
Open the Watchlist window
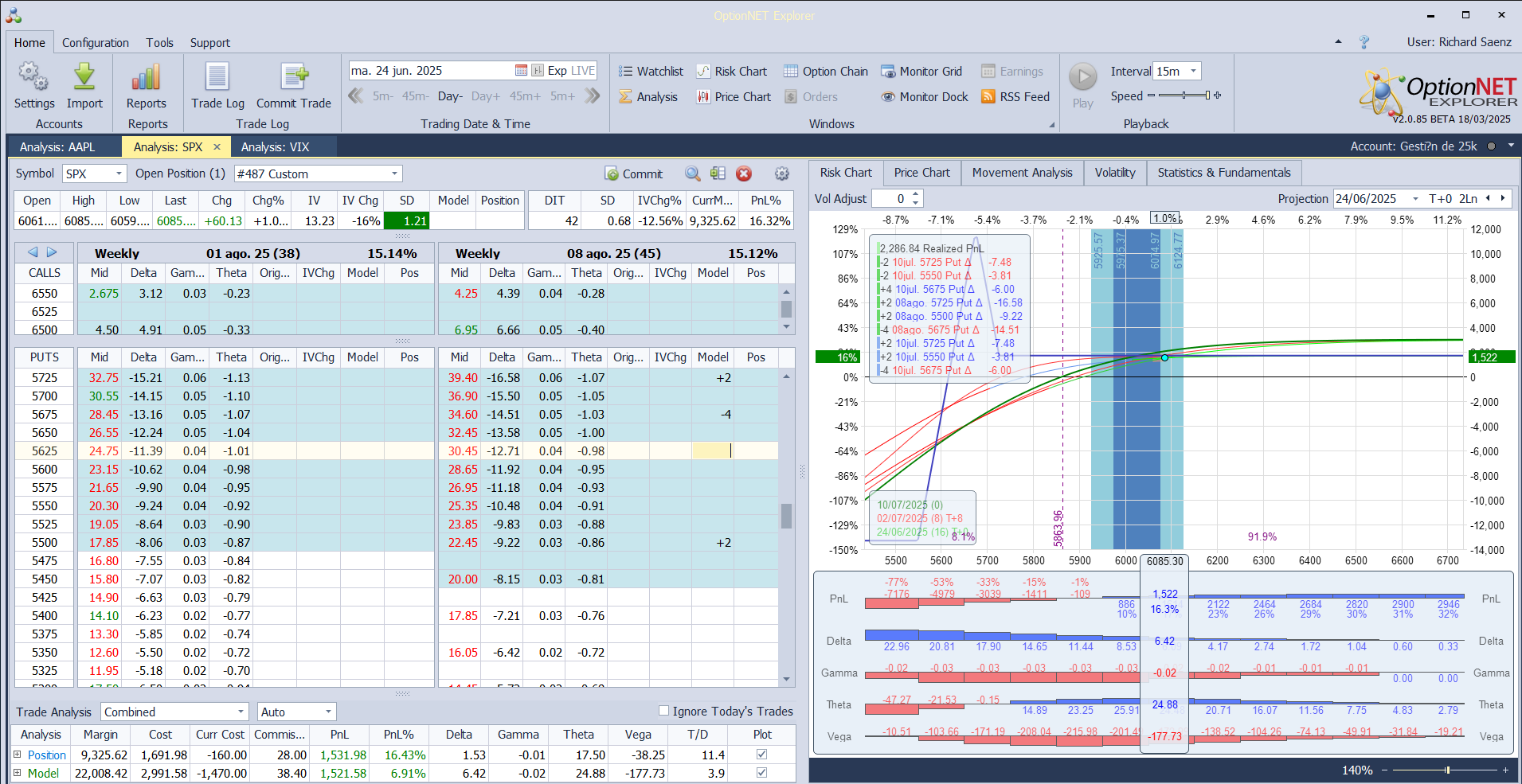pyautogui.click(x=651, y=72)
